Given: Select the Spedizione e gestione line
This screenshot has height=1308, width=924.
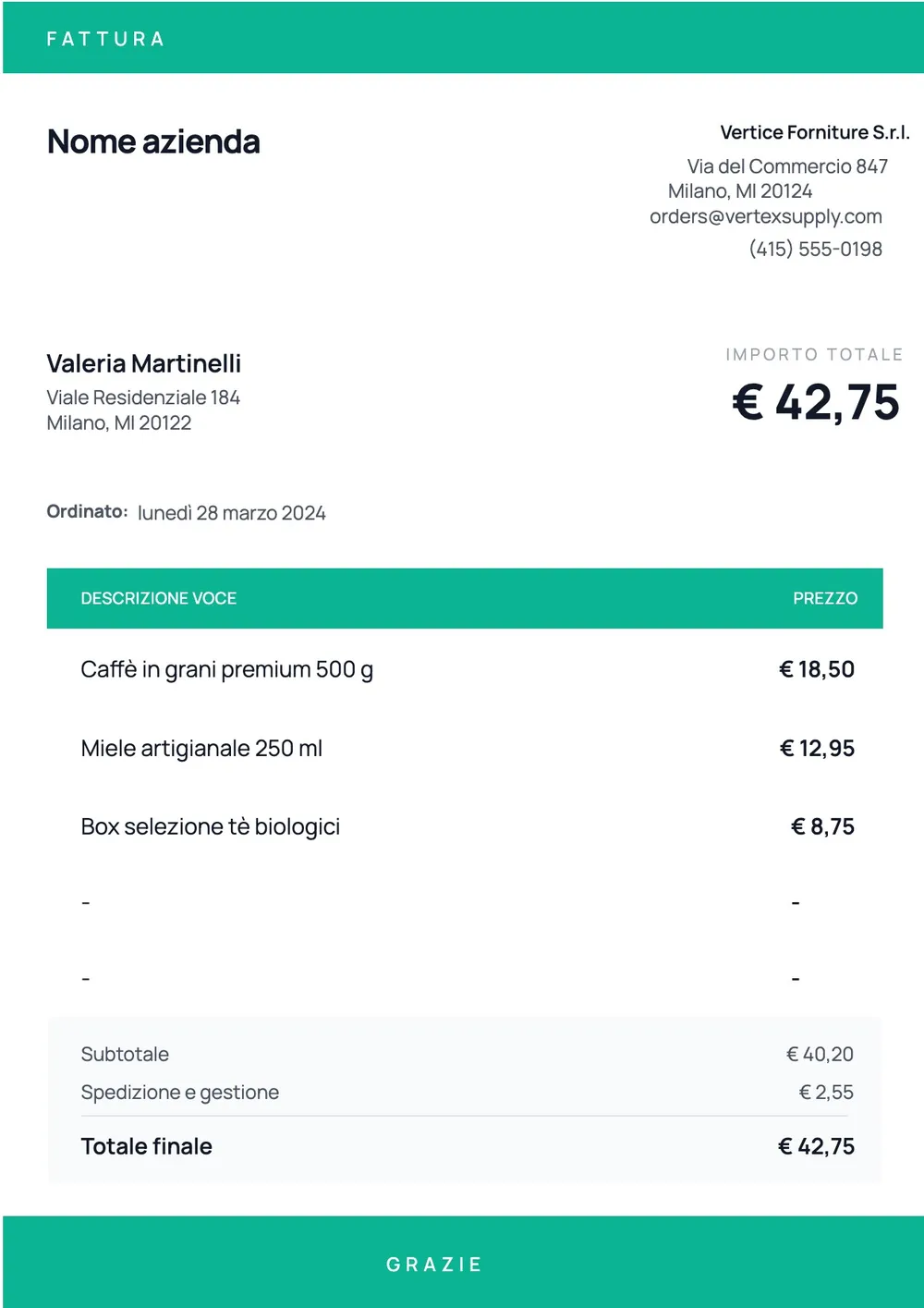Looking at the screenshot, I should click(x=465, y=1093).
